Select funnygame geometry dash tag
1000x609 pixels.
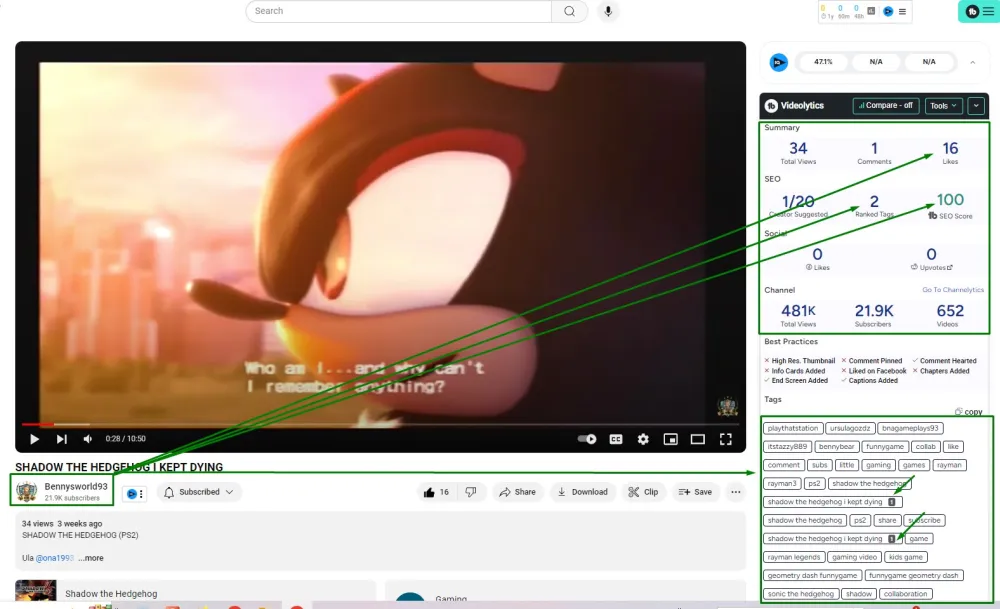point(913,575)
